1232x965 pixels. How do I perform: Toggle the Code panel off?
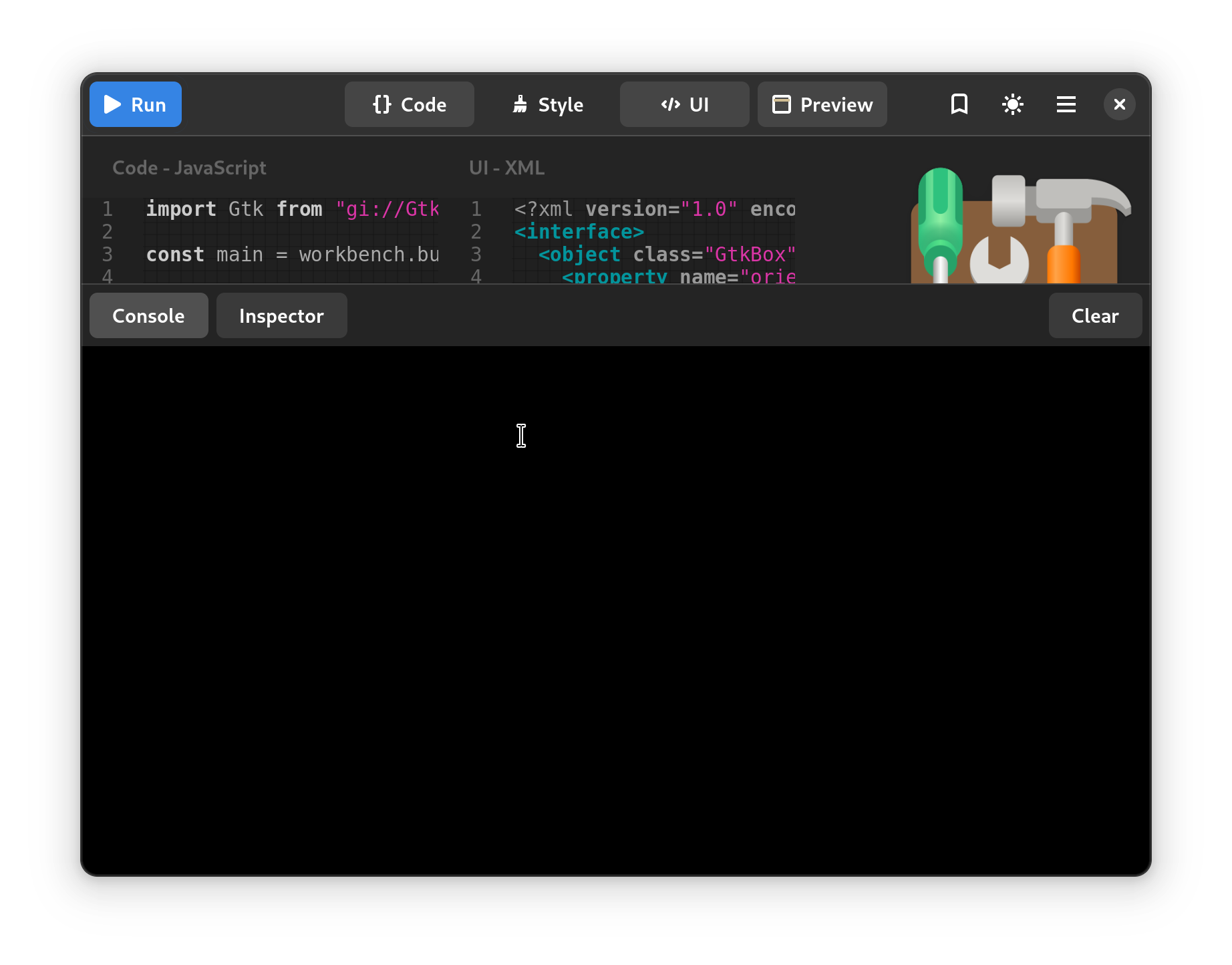point(409,104)
